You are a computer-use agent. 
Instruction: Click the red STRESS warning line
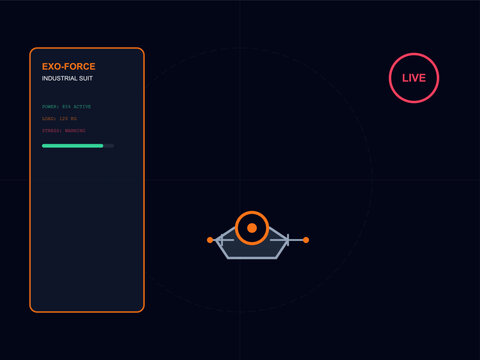point(64,131)
